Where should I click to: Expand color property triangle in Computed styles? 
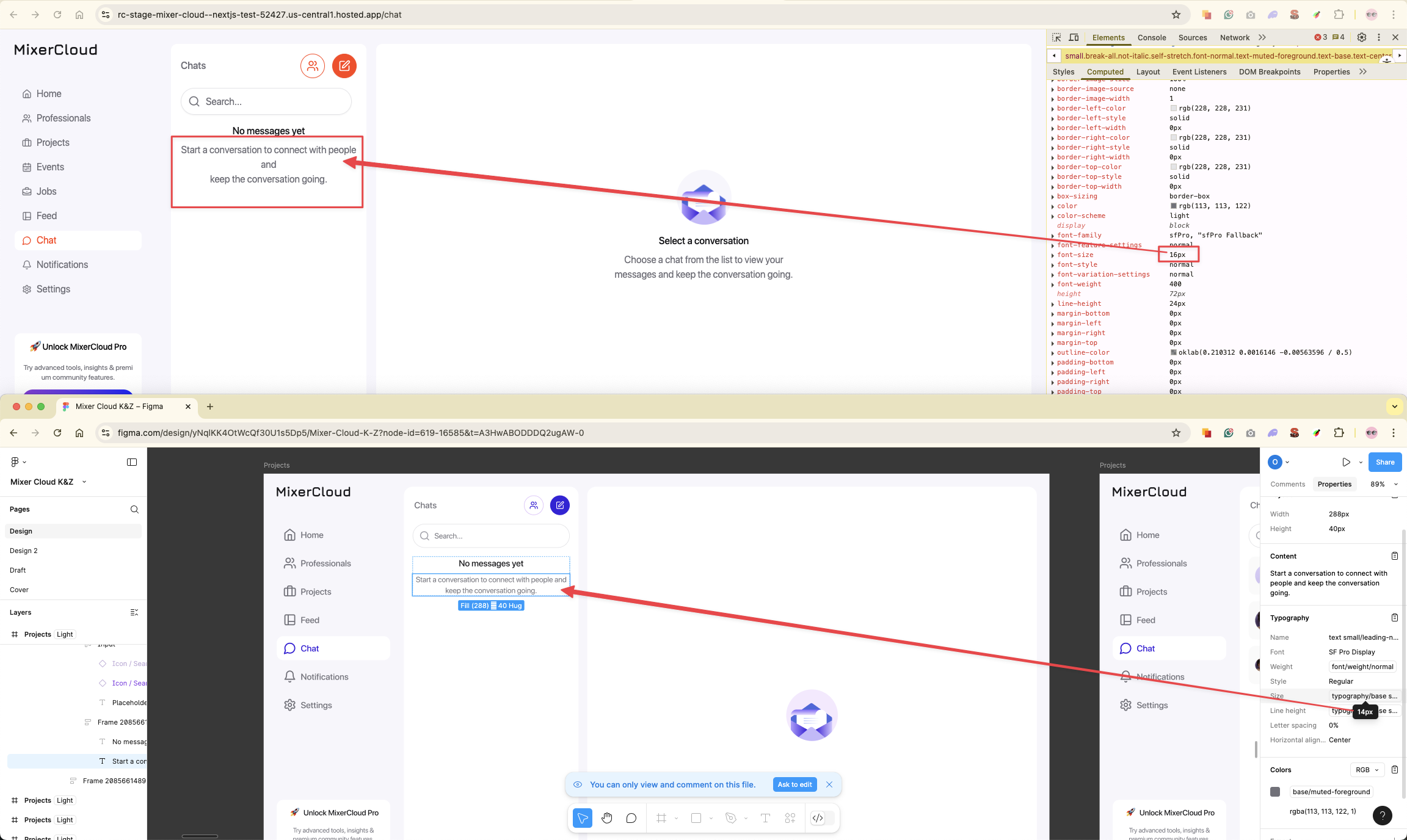pos(1053,206)
